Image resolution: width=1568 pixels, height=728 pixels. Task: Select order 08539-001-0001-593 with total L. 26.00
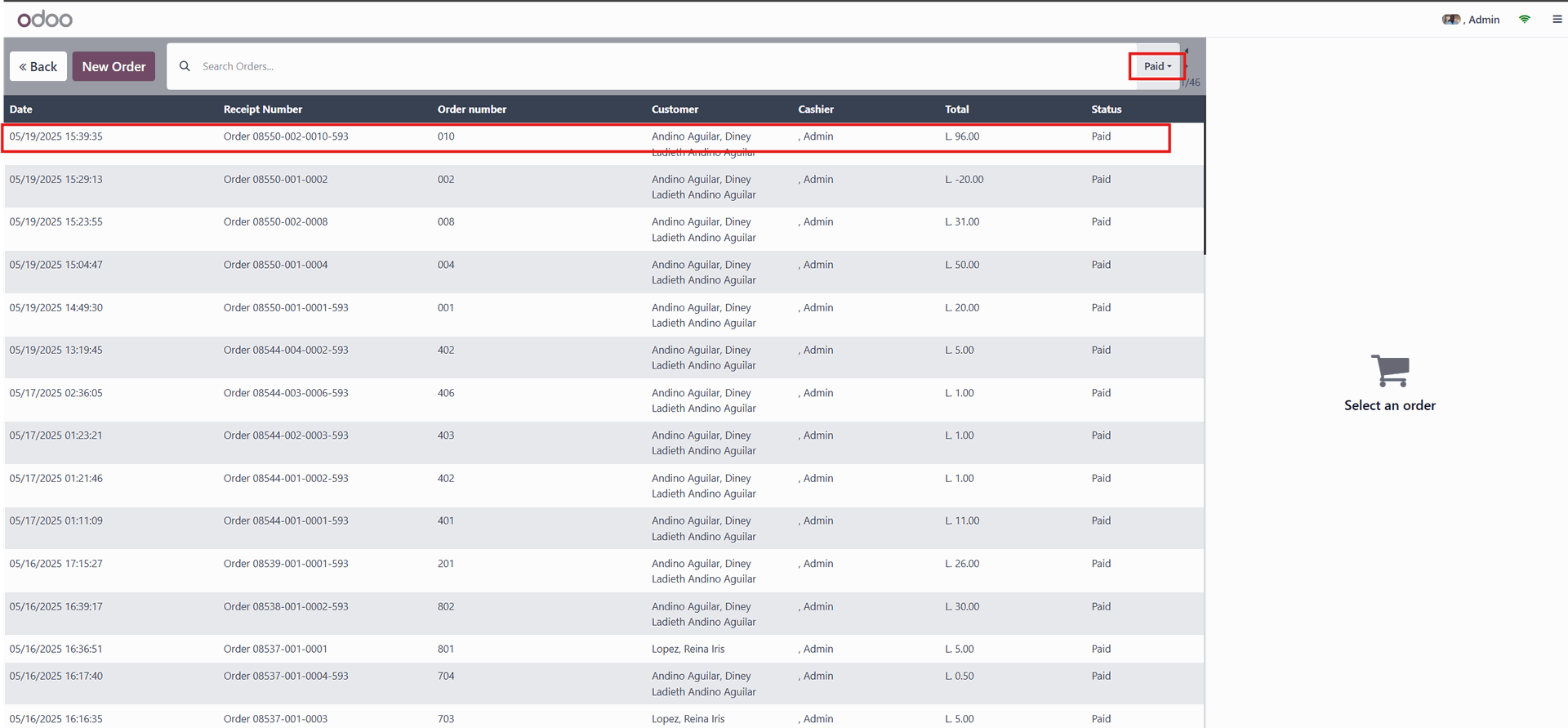(286, 565)
